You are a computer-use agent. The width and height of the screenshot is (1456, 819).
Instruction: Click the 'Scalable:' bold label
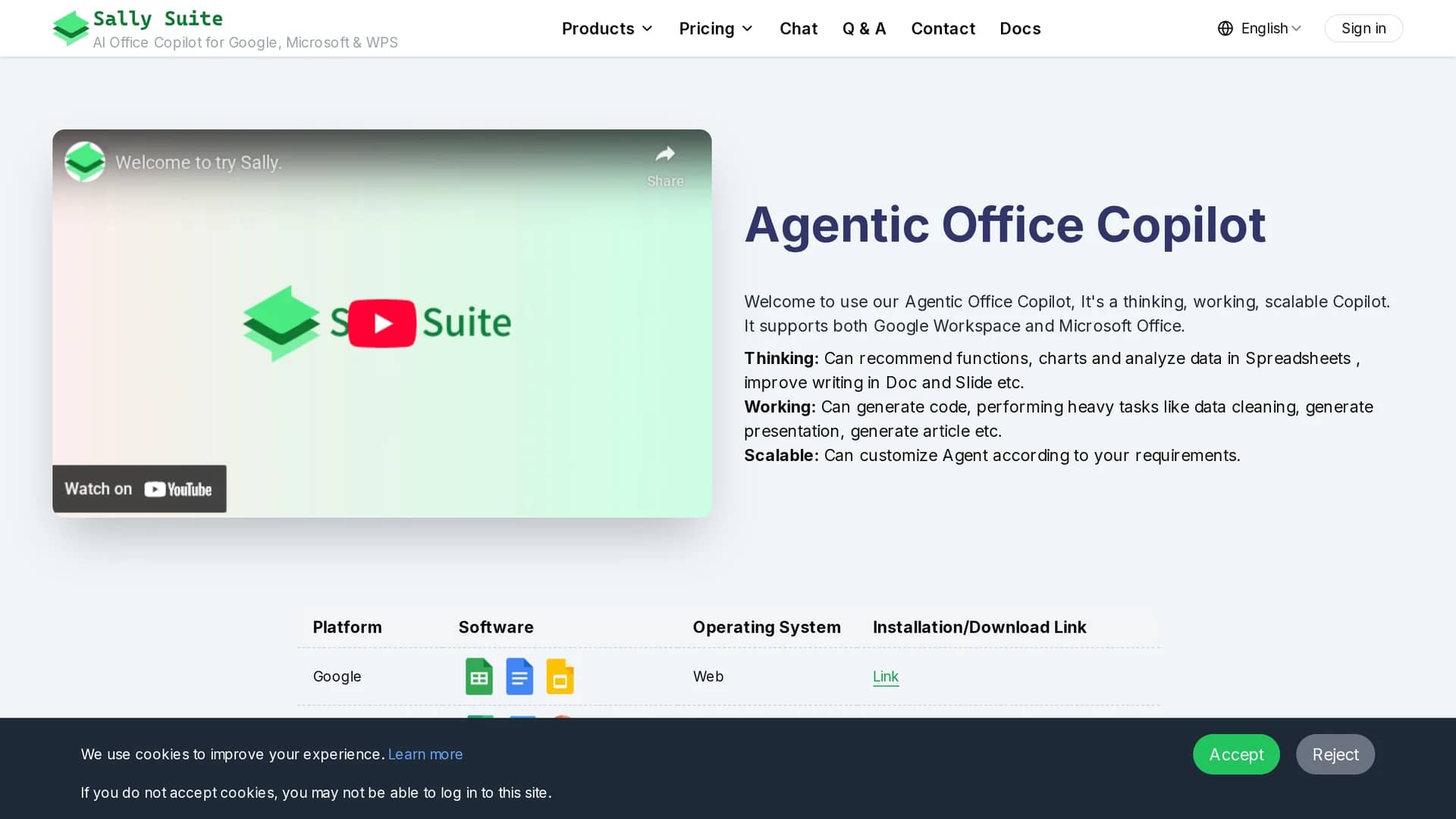(x=781, y=456)
